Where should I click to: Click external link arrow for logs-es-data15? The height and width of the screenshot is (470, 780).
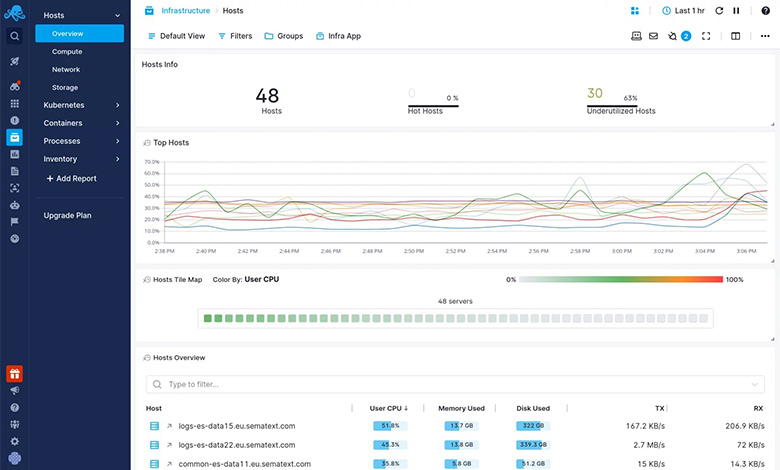tap(169, 426)
